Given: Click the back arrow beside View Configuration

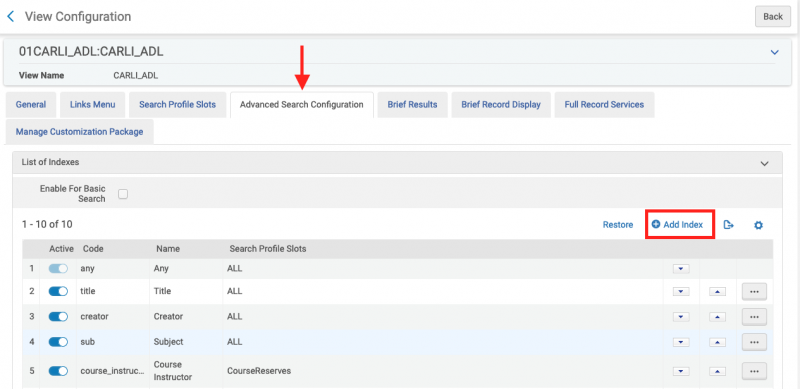Looking at the screenshot, I should (10, 16).
